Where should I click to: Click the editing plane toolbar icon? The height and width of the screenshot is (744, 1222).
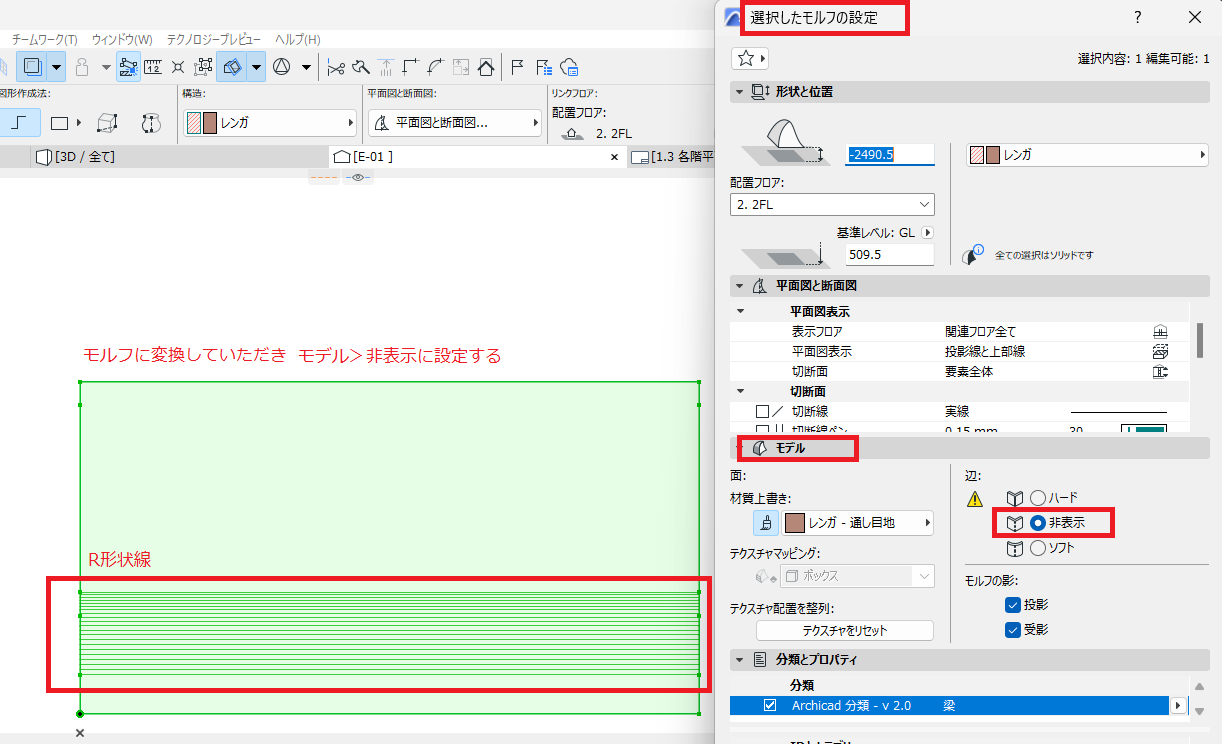pyautogui.click(x=231, y=67)
